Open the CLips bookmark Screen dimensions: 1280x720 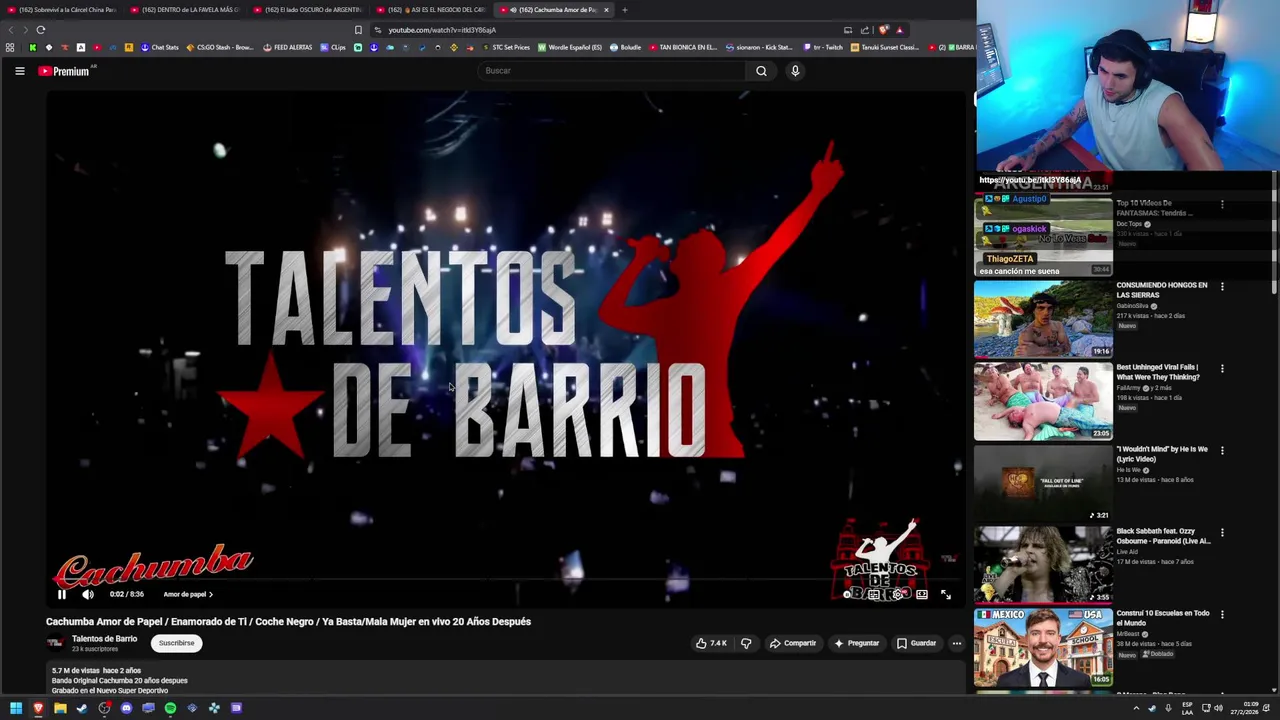pyautogui.click(x=333, y=47)
